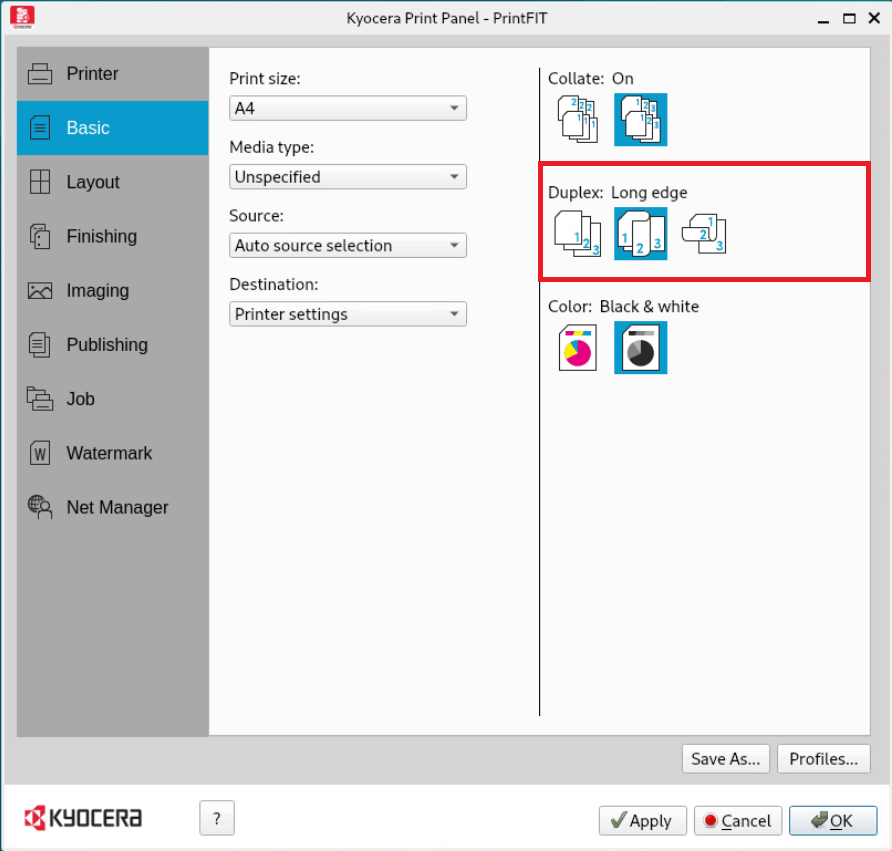The width and height of the screenshot is (892, 851).
Task: Click the Job stacked printer icon
Action: [x=40, y=399]
